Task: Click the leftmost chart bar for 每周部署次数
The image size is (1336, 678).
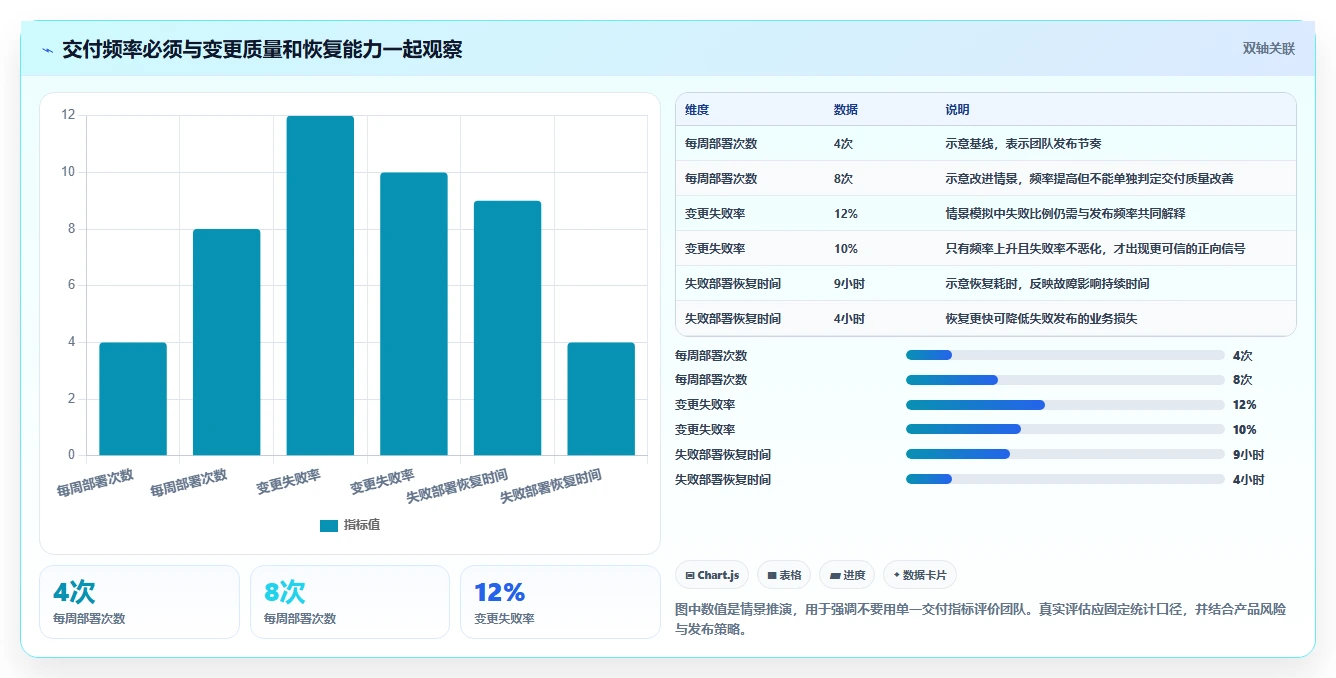Action: click(133, 399)
